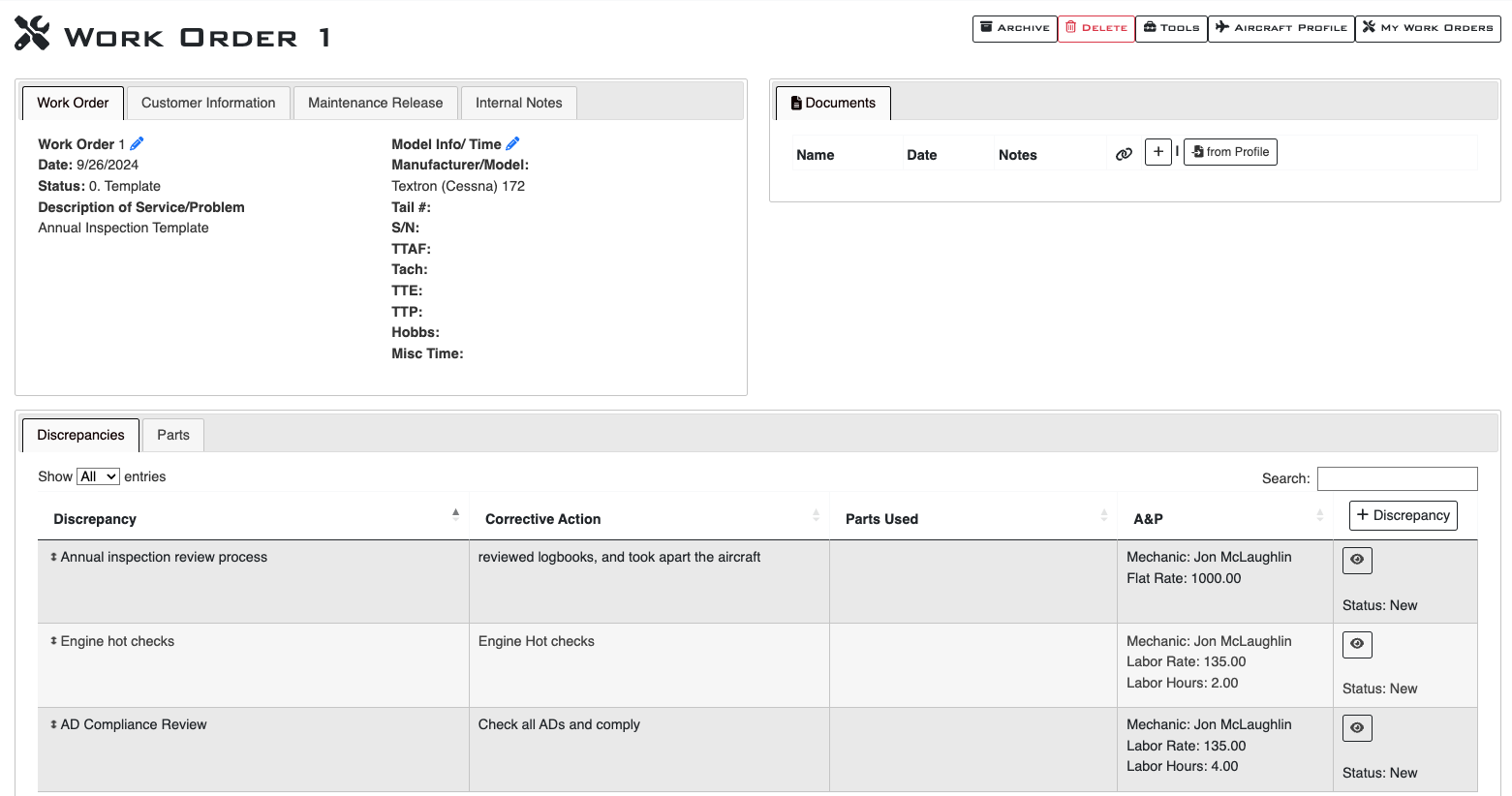Click the Work Order 1 page title
The image size is (1512, 796).
pyautogui.click(x=198, y=38)
